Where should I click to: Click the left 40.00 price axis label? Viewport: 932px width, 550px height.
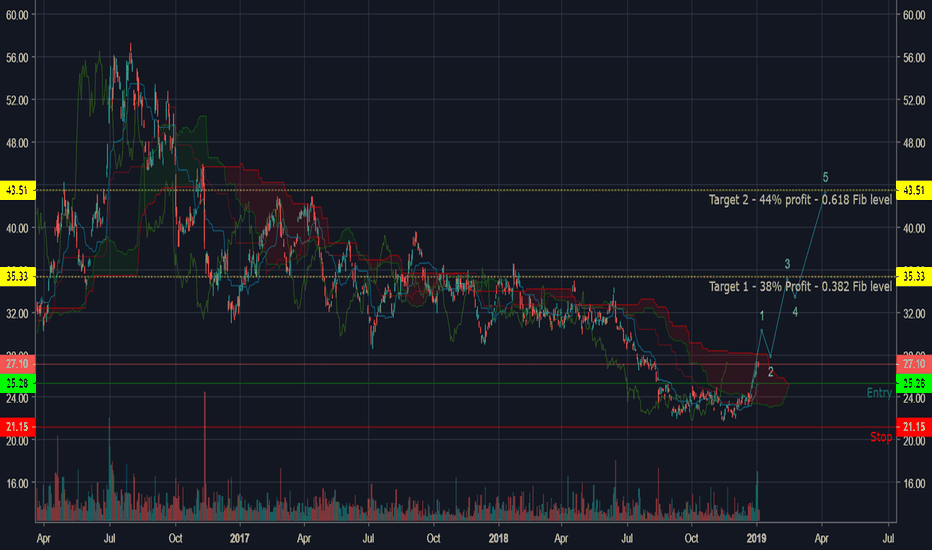point(17,228)
